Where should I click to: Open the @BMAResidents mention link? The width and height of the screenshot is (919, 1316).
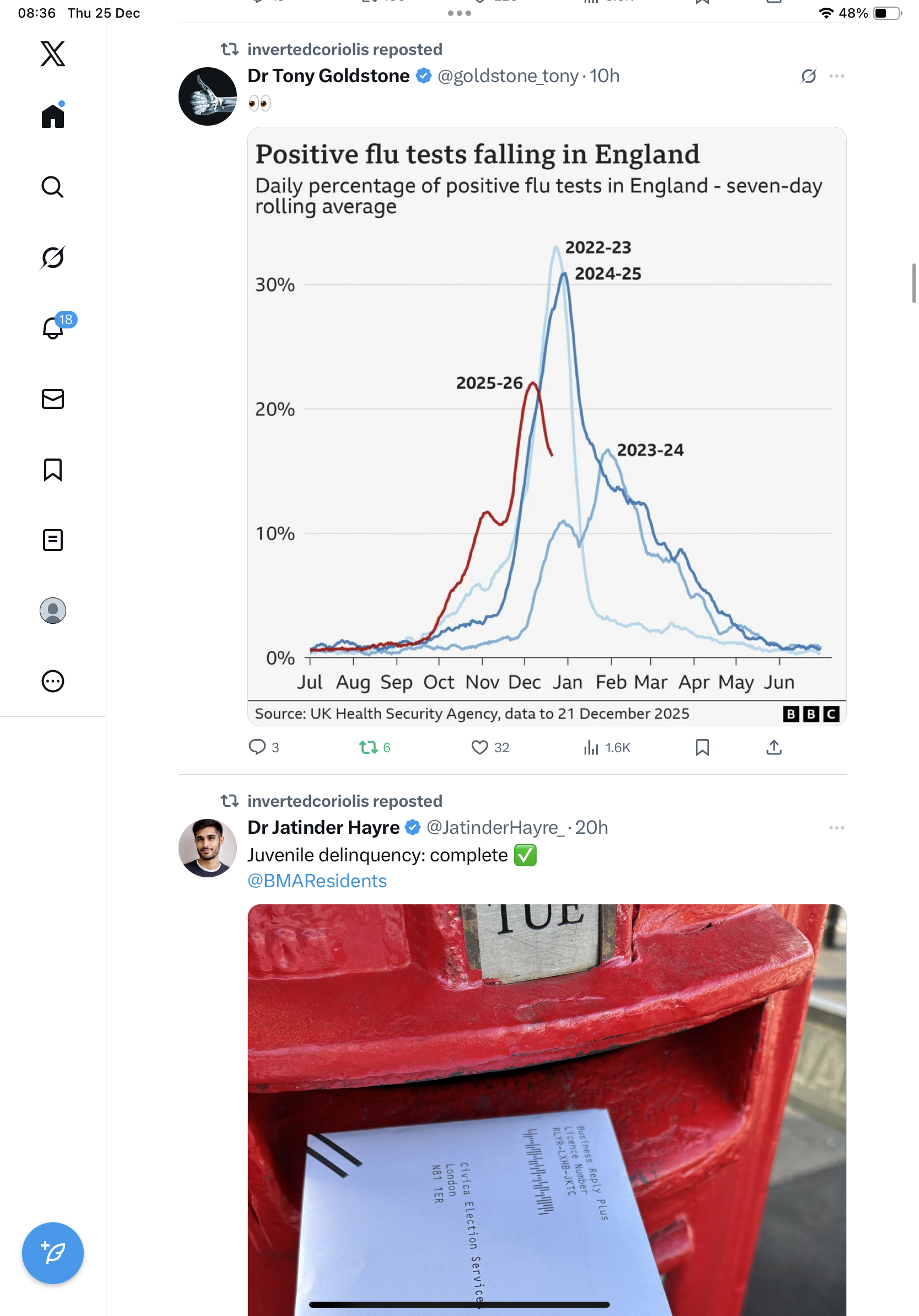pyautogui.click(x=317, y=881)
